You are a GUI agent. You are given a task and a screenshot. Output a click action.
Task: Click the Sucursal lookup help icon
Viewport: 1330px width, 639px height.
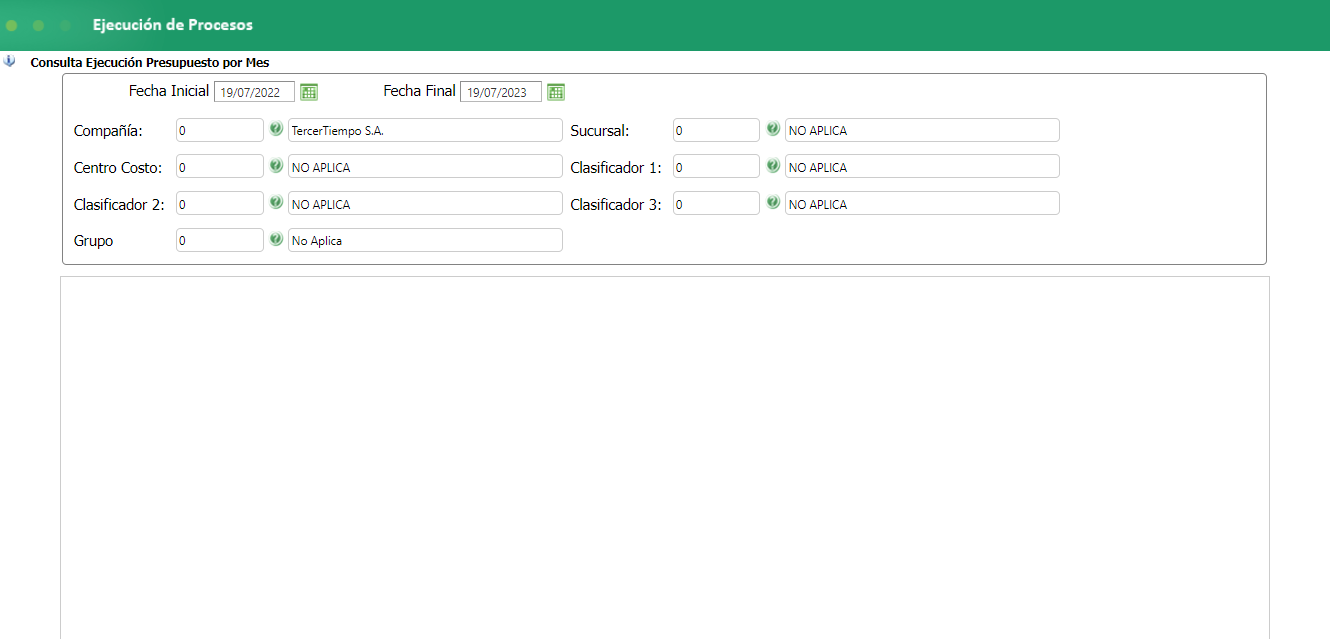point(773,129)
